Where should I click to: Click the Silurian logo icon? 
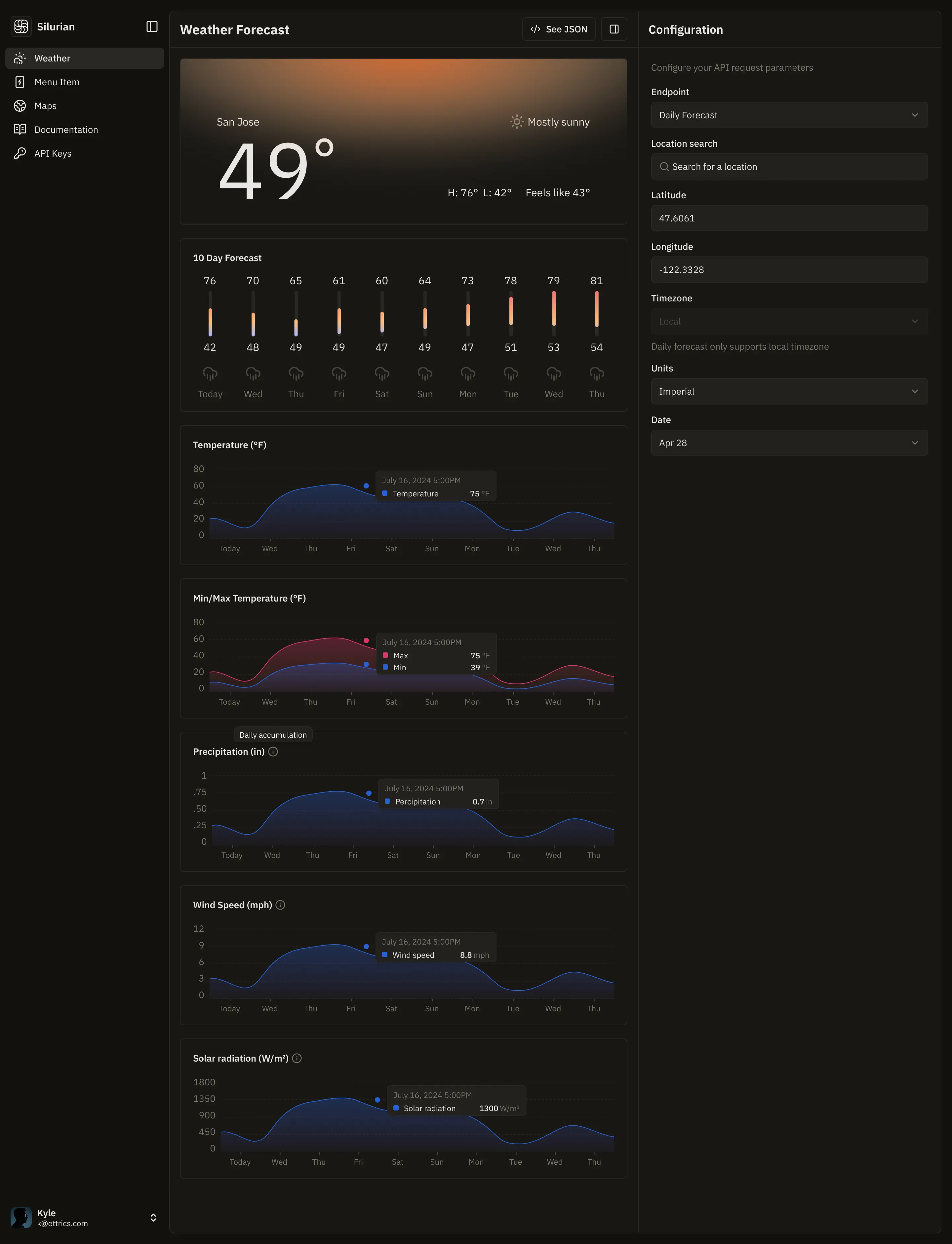[21, 27]
